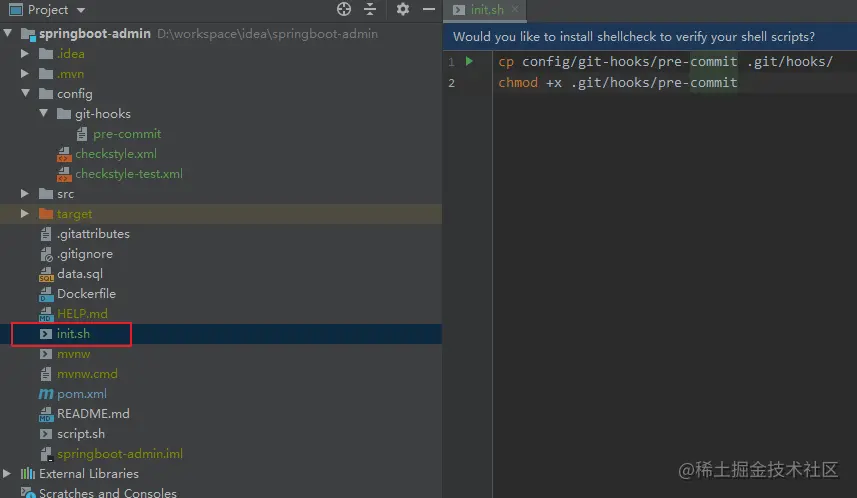Collapse the config folder
Viewport: 857px width, 498px height.
pos(25,93)
